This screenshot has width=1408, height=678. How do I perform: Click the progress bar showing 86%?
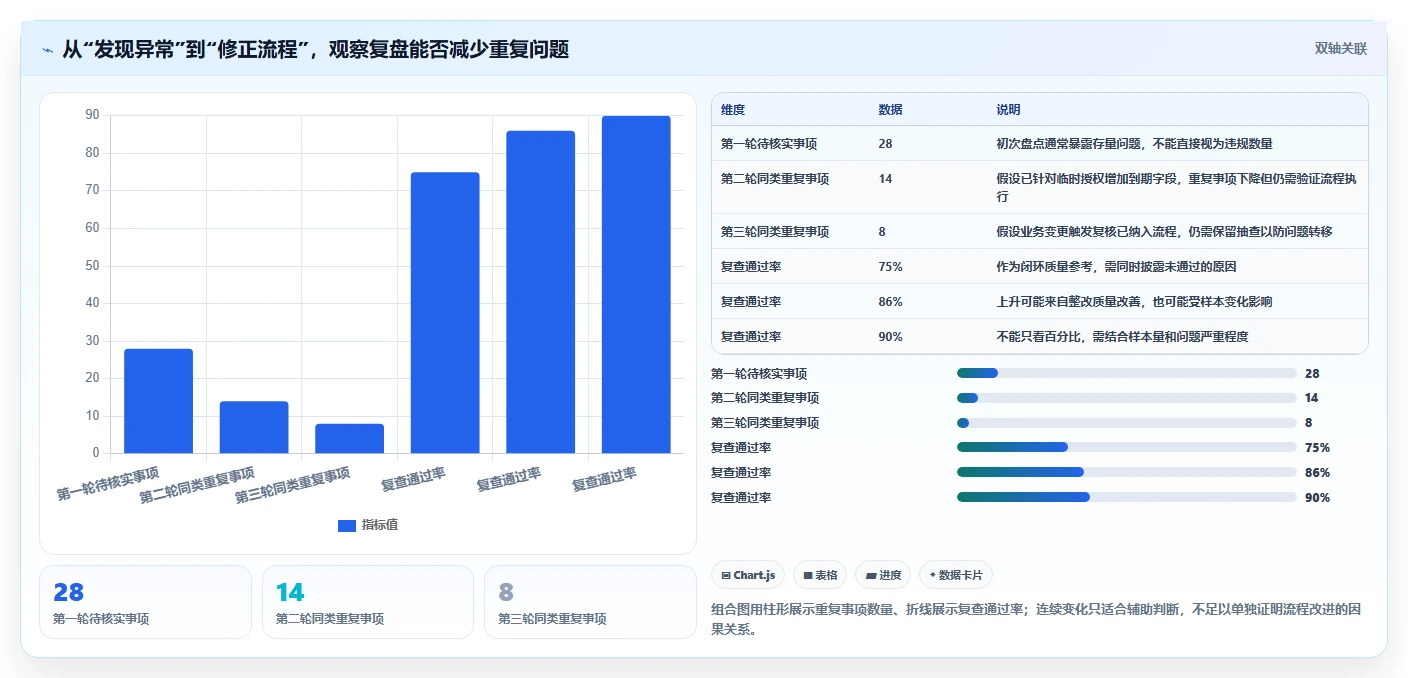coord(1126,472)
